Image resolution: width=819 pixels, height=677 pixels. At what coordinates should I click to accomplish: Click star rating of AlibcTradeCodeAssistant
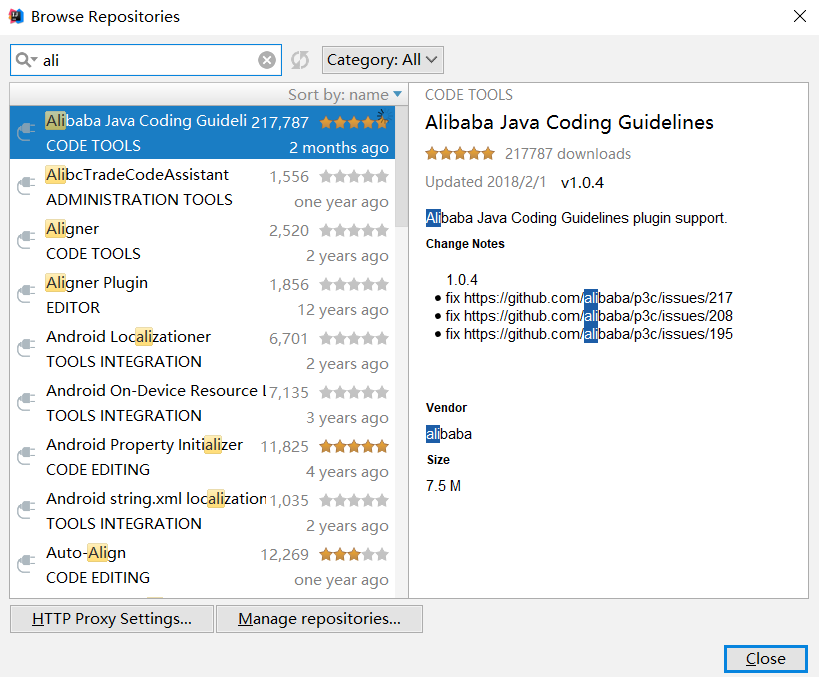pyautogui.click(x=354, y=177)
